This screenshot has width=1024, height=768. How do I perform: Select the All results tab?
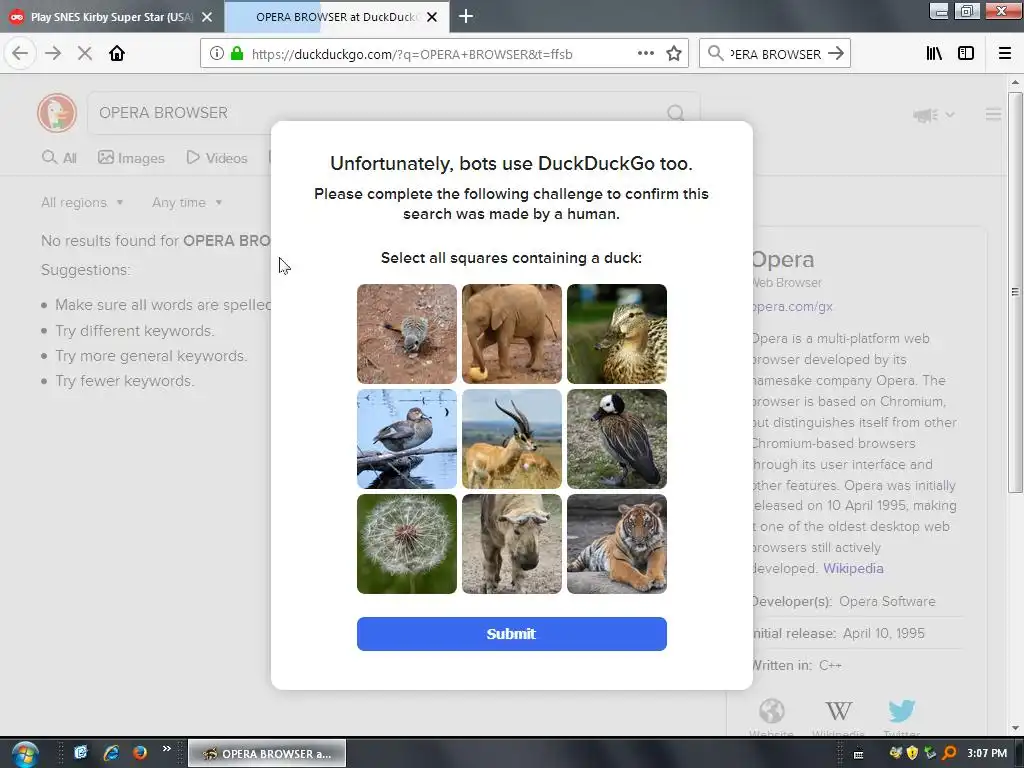(x=59, y=158)
